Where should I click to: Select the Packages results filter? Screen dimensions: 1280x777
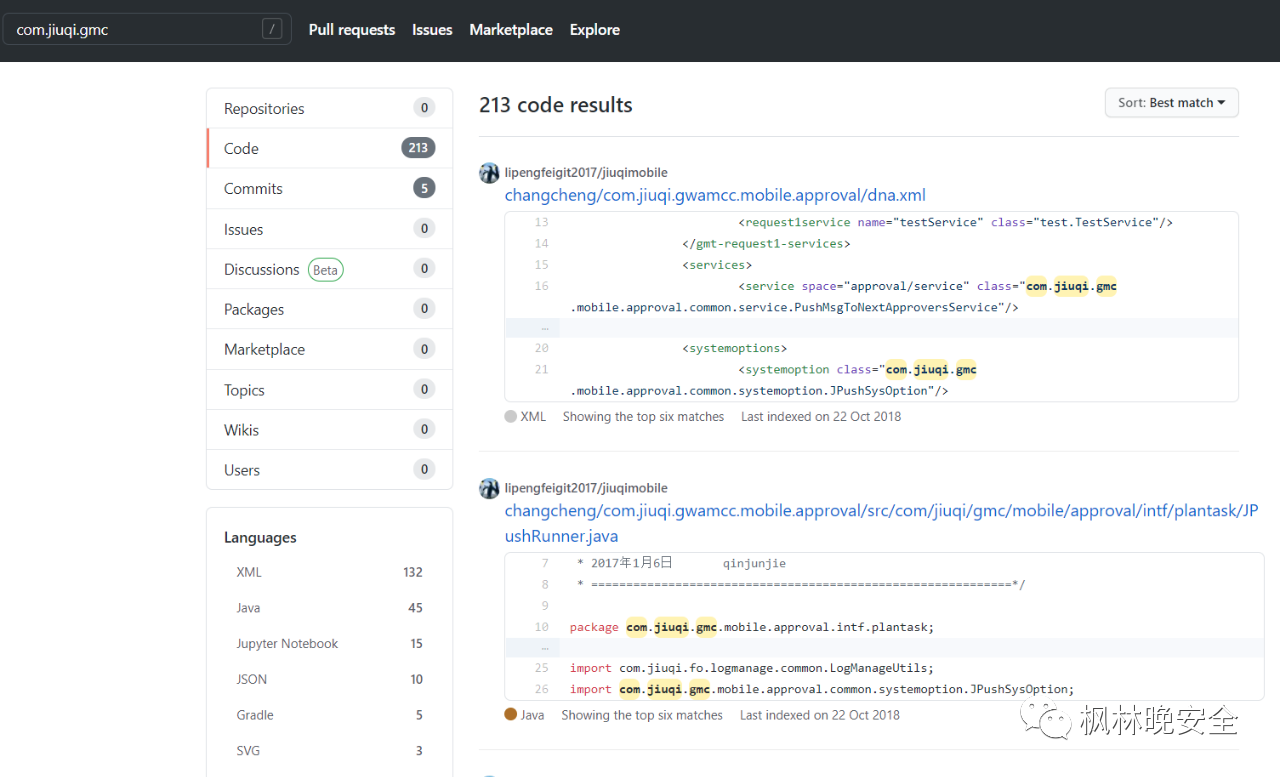tap(329, 309)
